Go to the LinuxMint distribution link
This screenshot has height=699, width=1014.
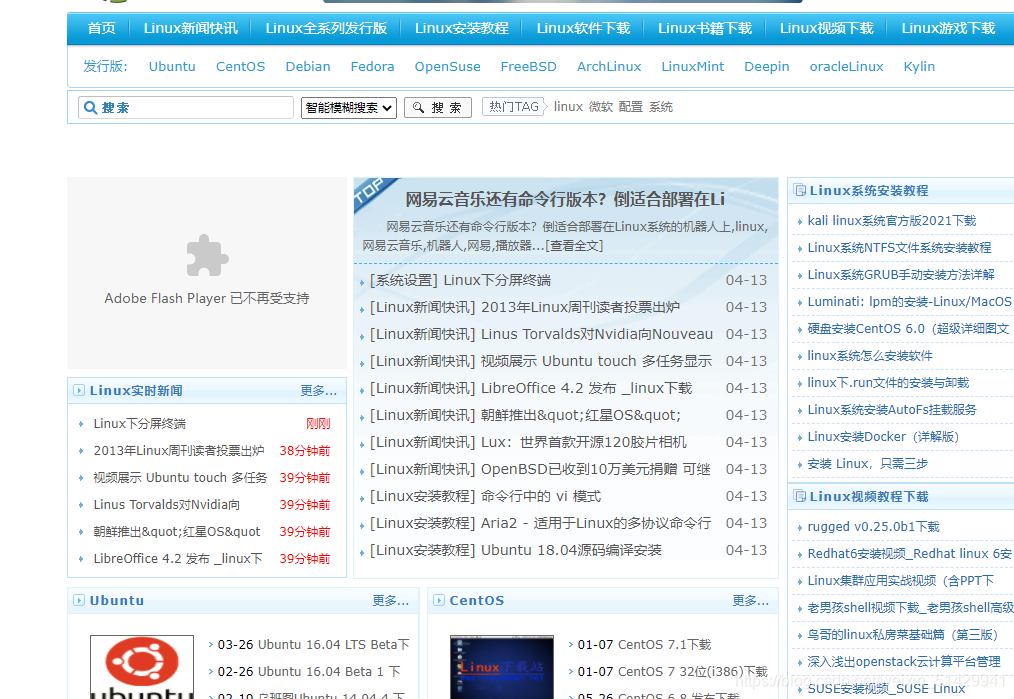[x=693, y=67]
